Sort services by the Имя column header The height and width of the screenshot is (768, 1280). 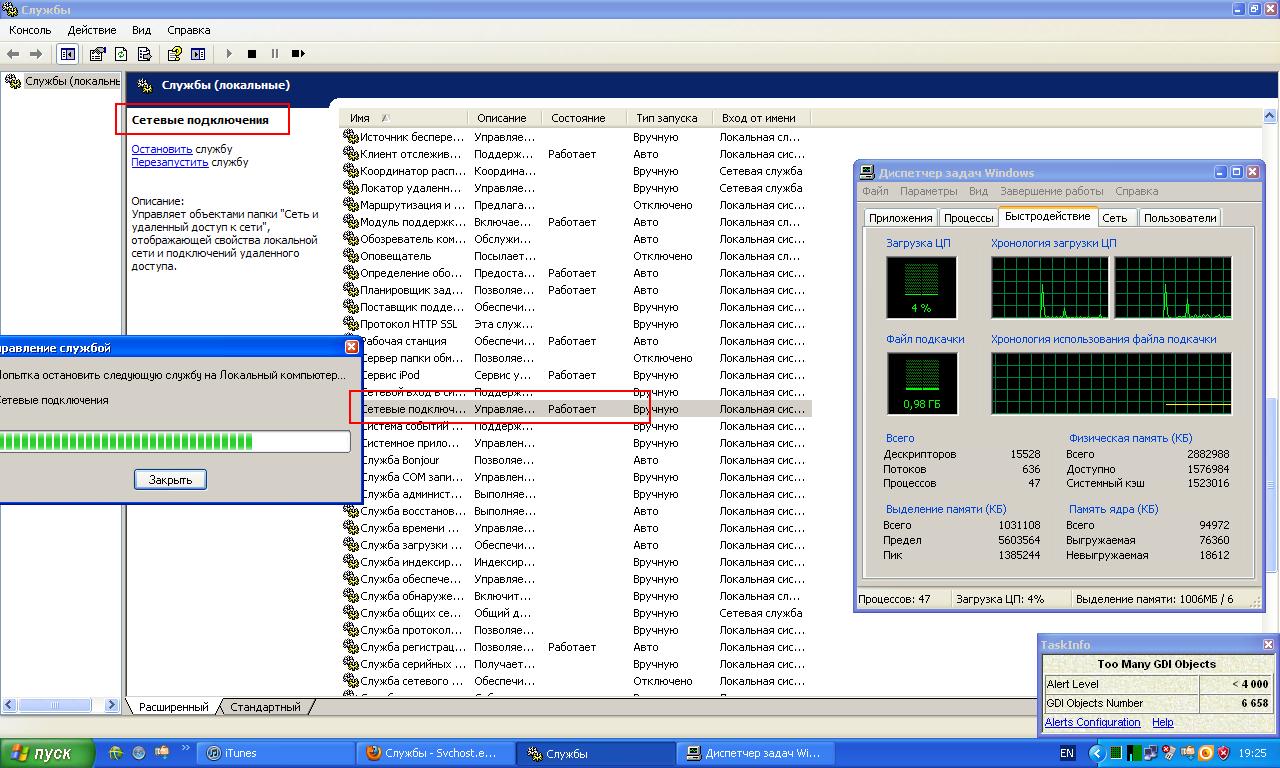point(360,118)
